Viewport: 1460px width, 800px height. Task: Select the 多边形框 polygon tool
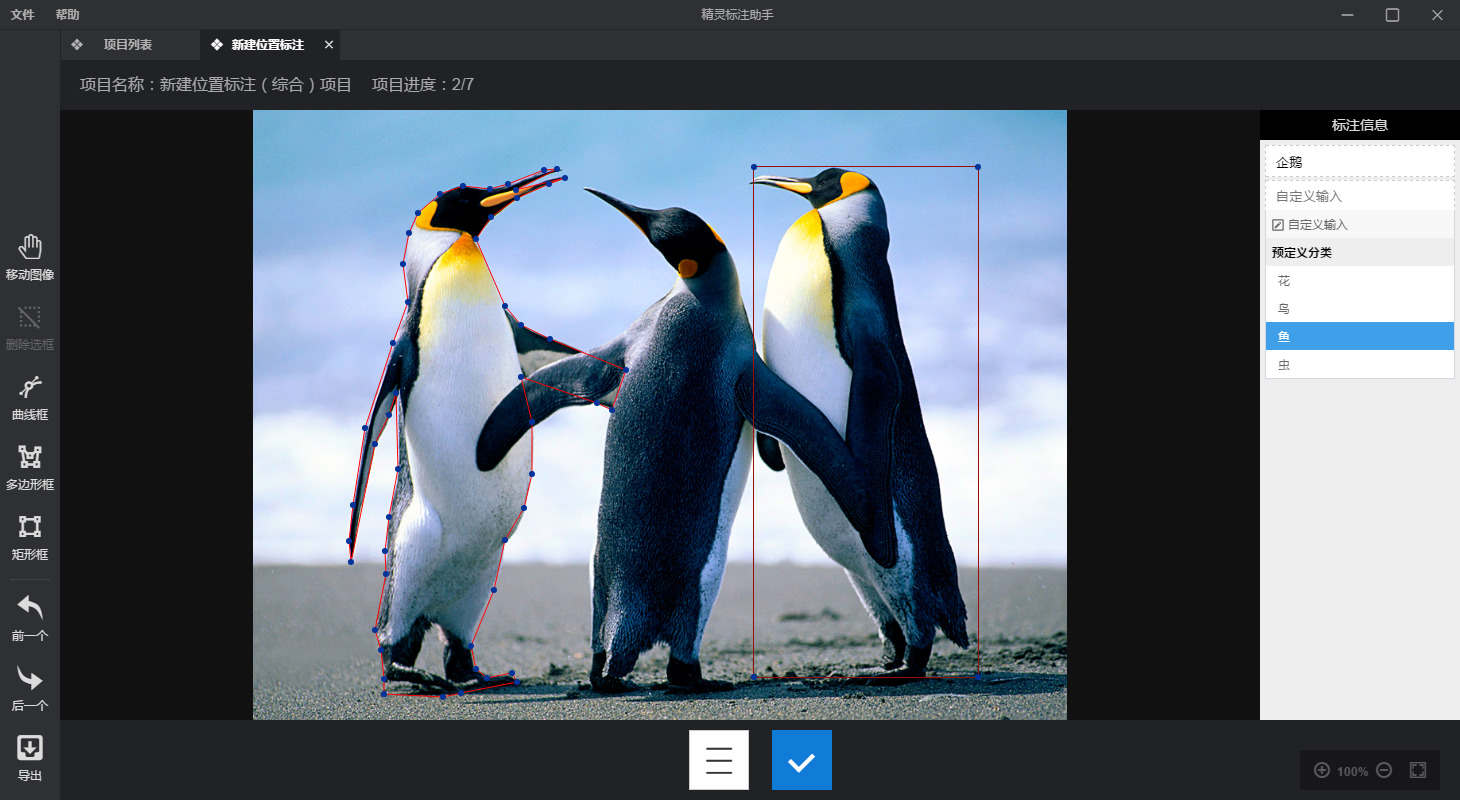30,467
